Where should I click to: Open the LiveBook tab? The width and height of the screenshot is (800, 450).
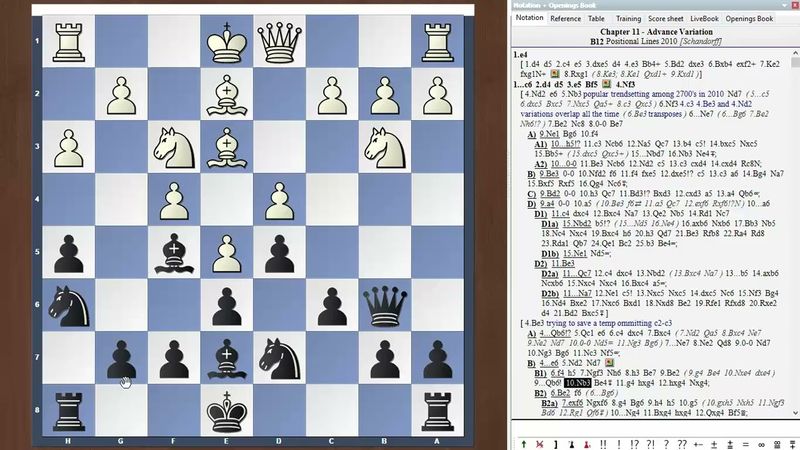click(x=704, y=18)
